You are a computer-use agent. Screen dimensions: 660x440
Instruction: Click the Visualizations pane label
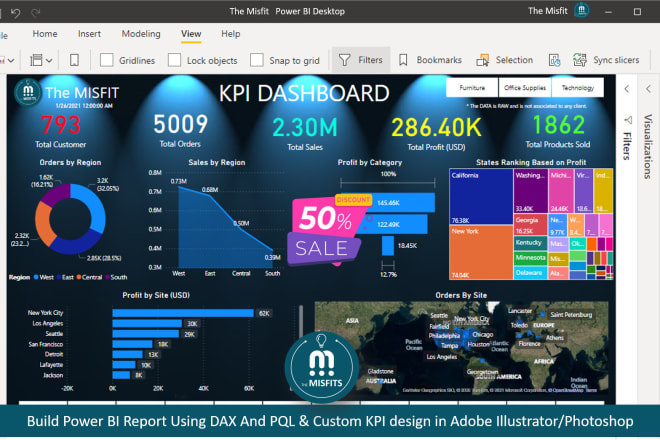coord(648,146)
